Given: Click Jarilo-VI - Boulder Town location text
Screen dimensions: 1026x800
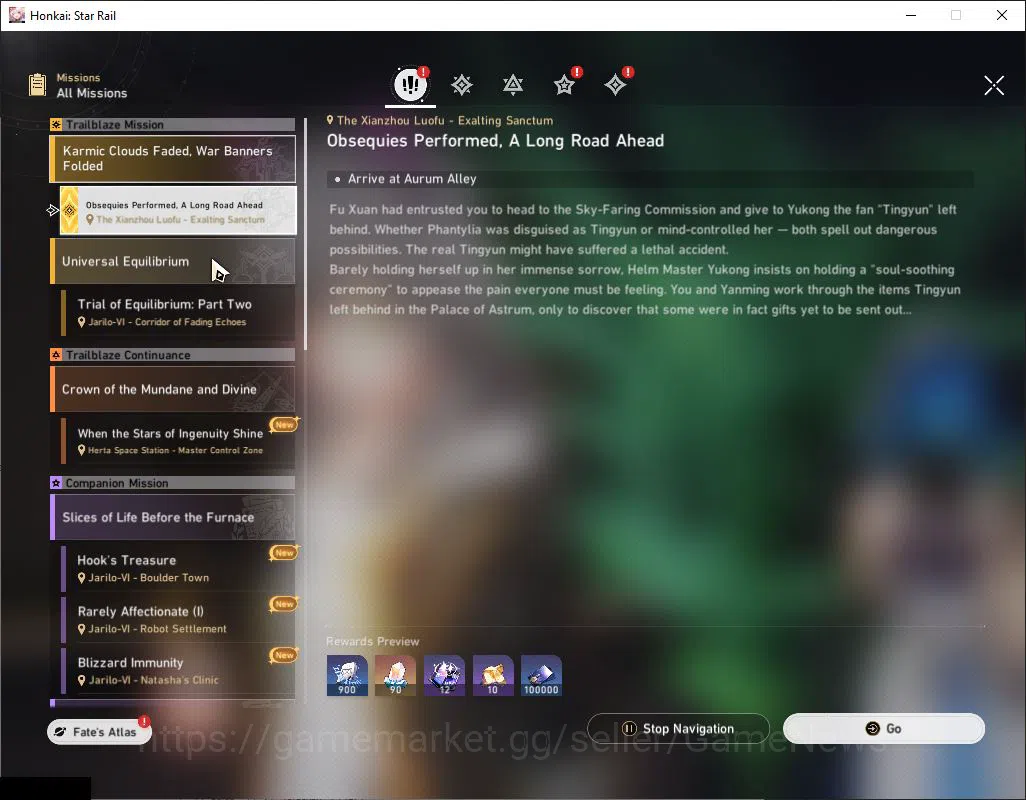Looking at the screenshot, I should [x=149, y=578].
